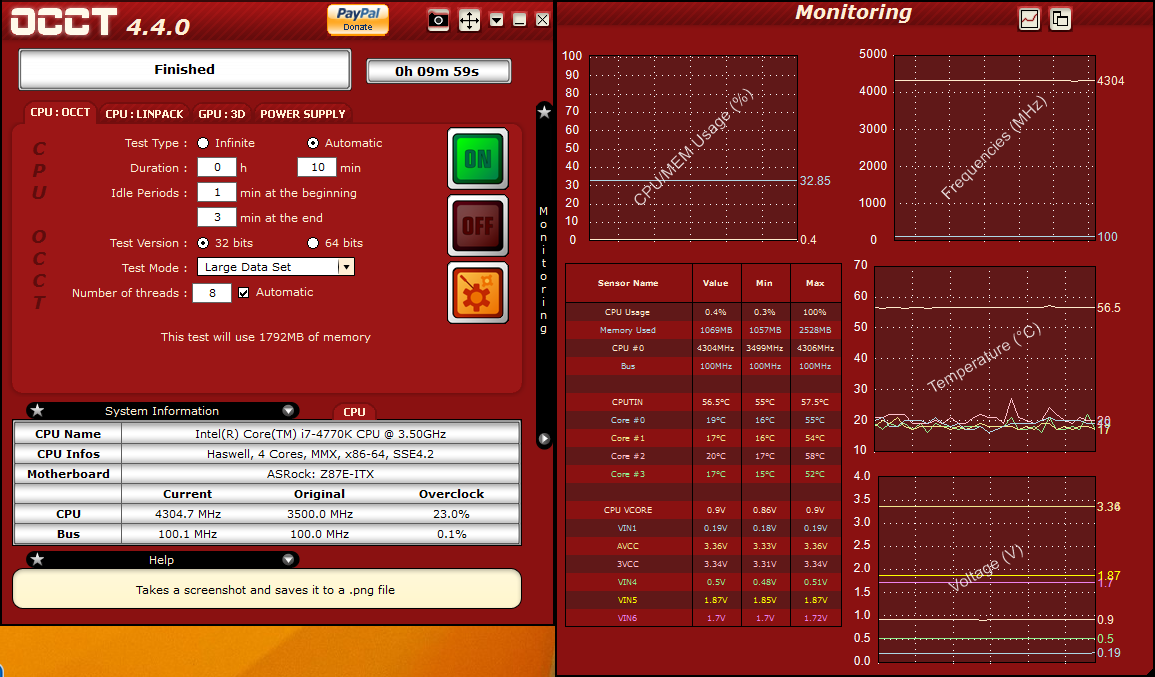
Task: Click the 0h 09m 59s timer display
Action: pyautogui.click(x=438, y=71)
